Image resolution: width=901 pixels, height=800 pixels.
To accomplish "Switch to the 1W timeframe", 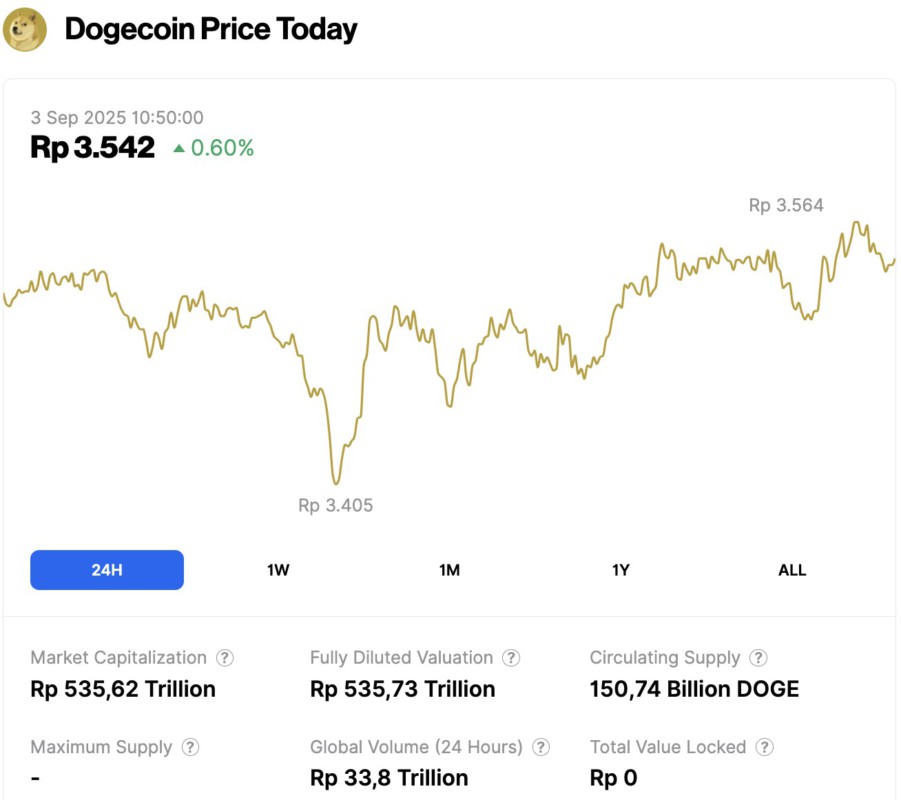I will pyautogui.click(x=276, y=569).
